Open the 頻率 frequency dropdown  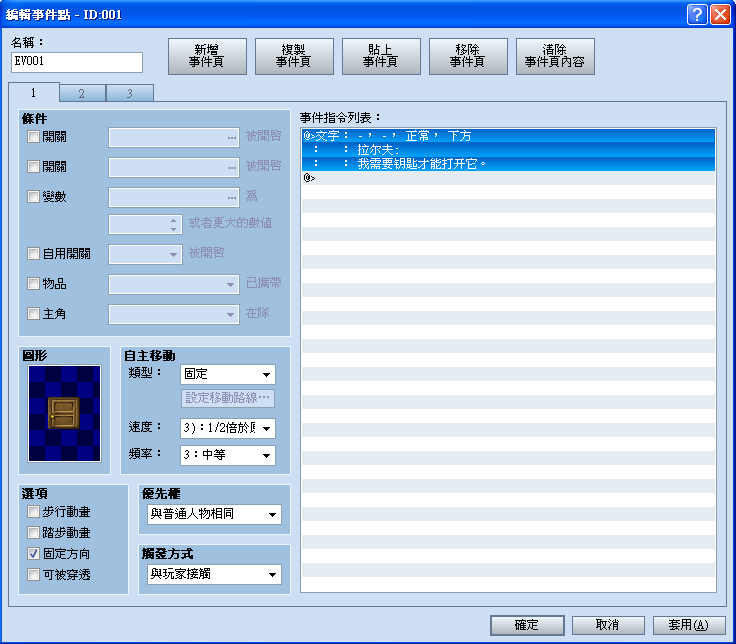(228, 455)
